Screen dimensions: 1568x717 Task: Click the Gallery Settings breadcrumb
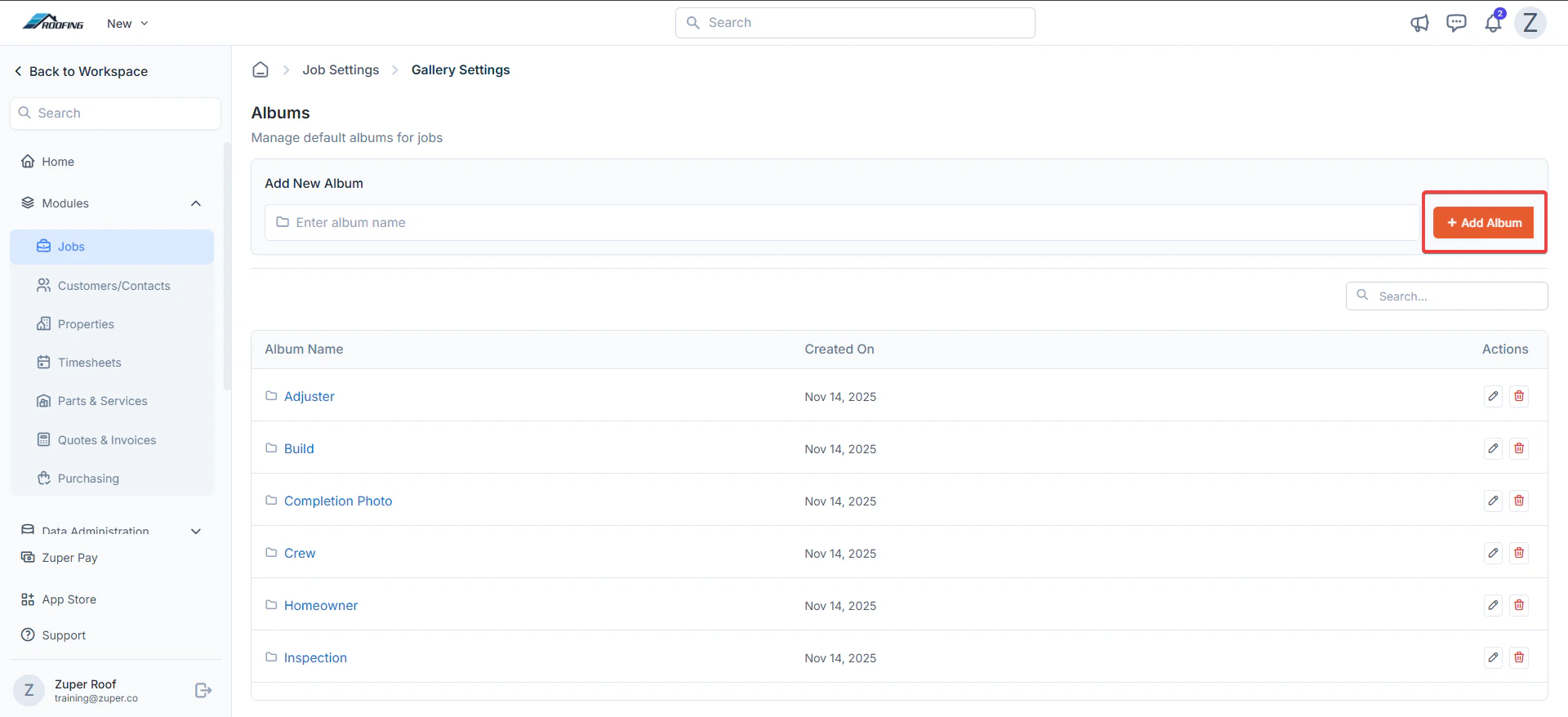click(x=461, y=70)
